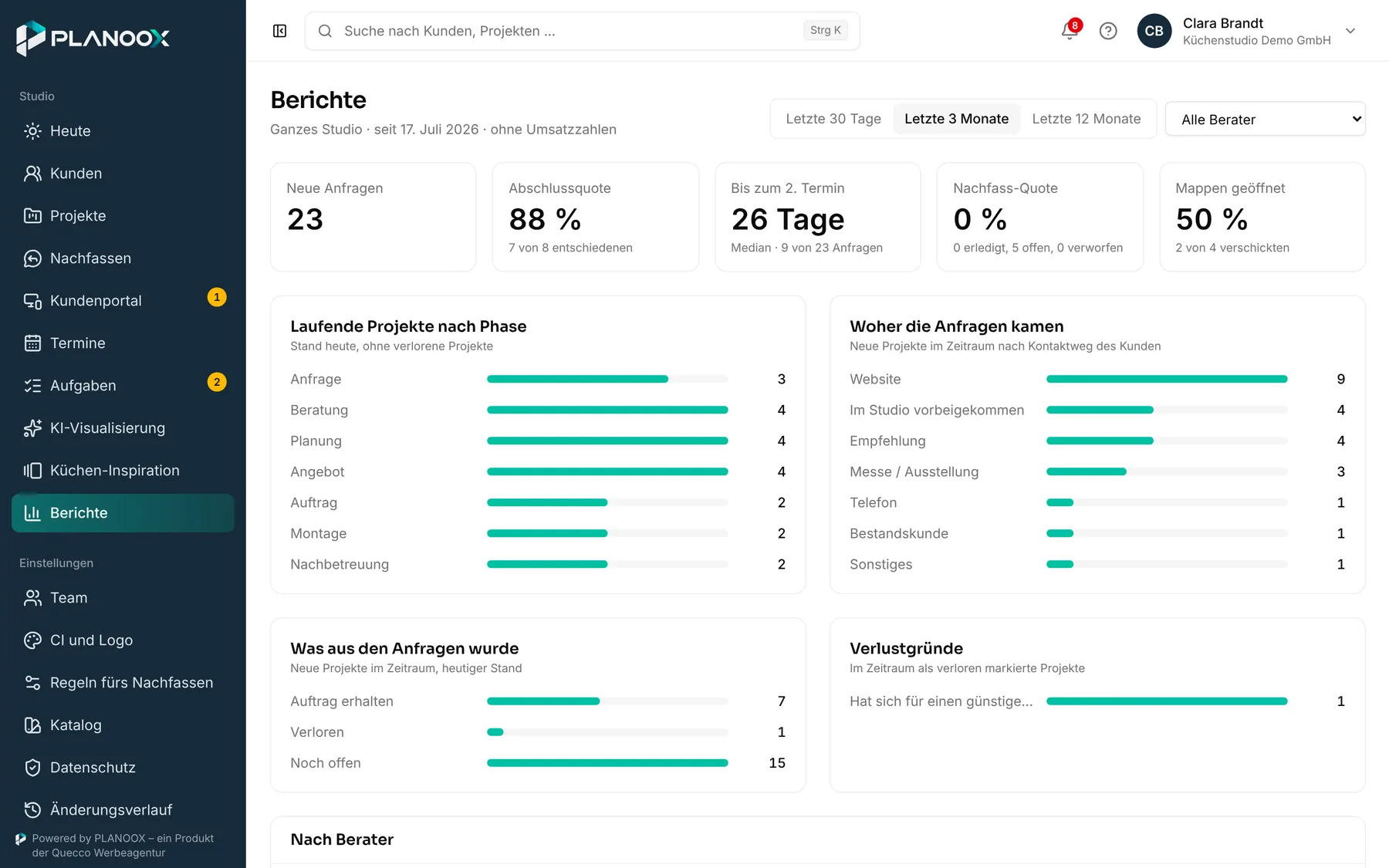Click the folder icon next to Projekte
This screenshot has height=868, width=1389.
[32, 216]
